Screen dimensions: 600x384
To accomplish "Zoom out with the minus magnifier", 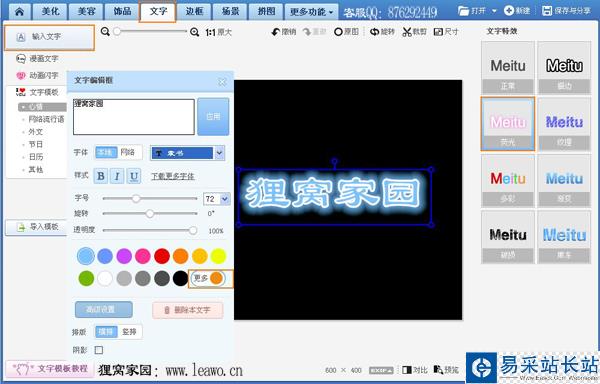I will click(105, 32).
